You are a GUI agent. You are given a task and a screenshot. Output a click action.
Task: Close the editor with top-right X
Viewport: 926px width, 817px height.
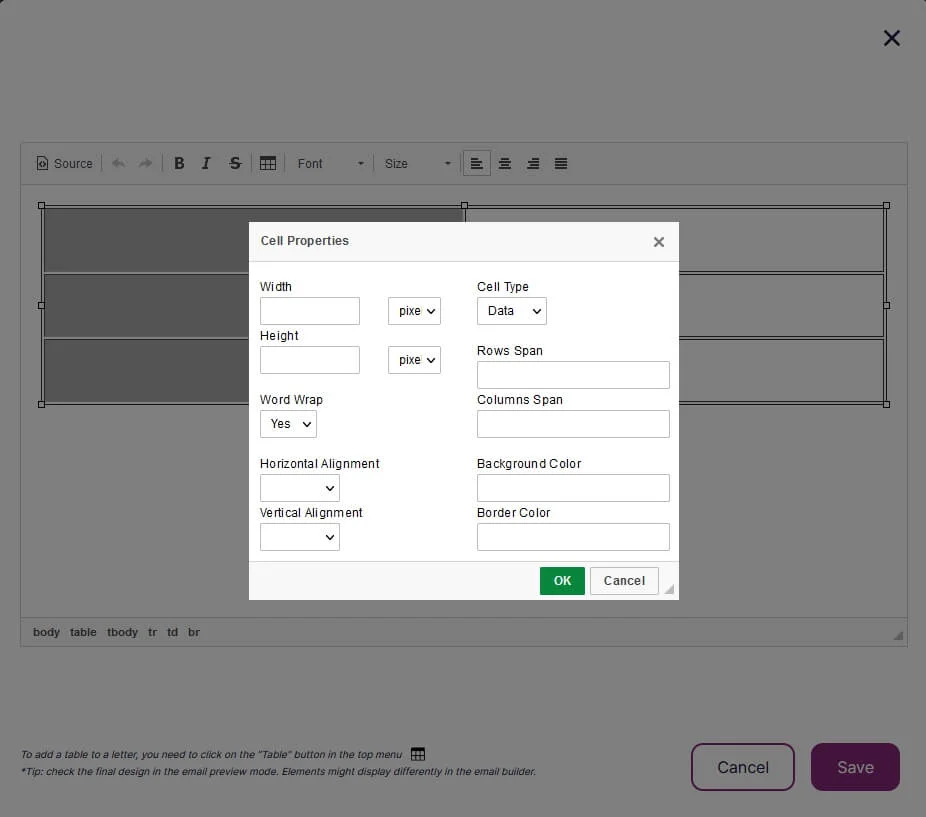tap(892, 38)
